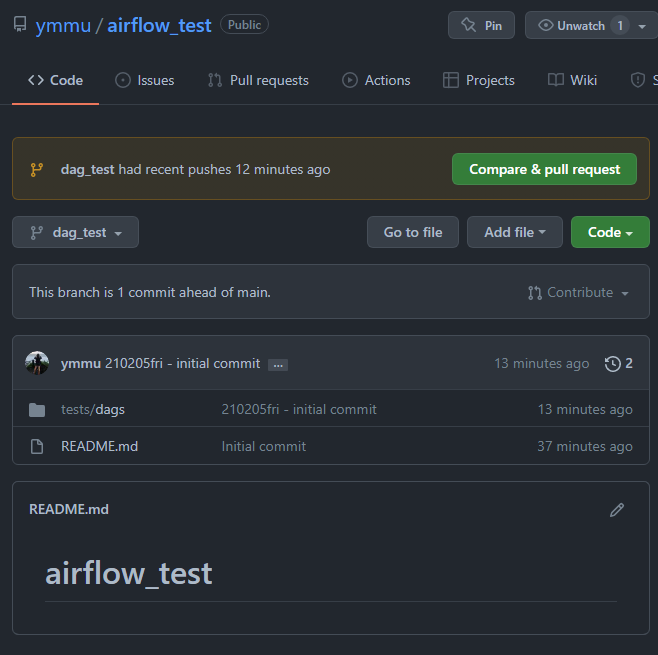Image resolution: width=658 pixels, height=655 pixels.
Task: Click the Security shield icon tab
Action: click(x=638, y=80)
